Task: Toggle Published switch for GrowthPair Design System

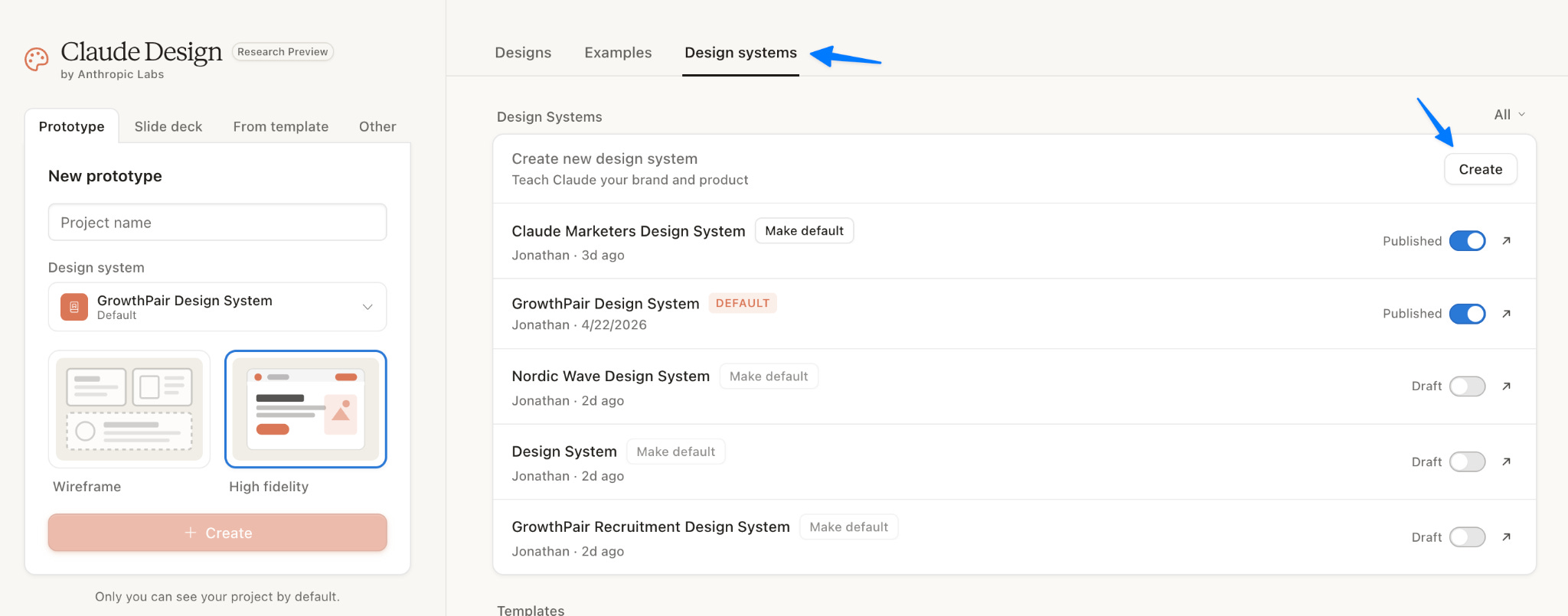Action: click(1467, 314)
